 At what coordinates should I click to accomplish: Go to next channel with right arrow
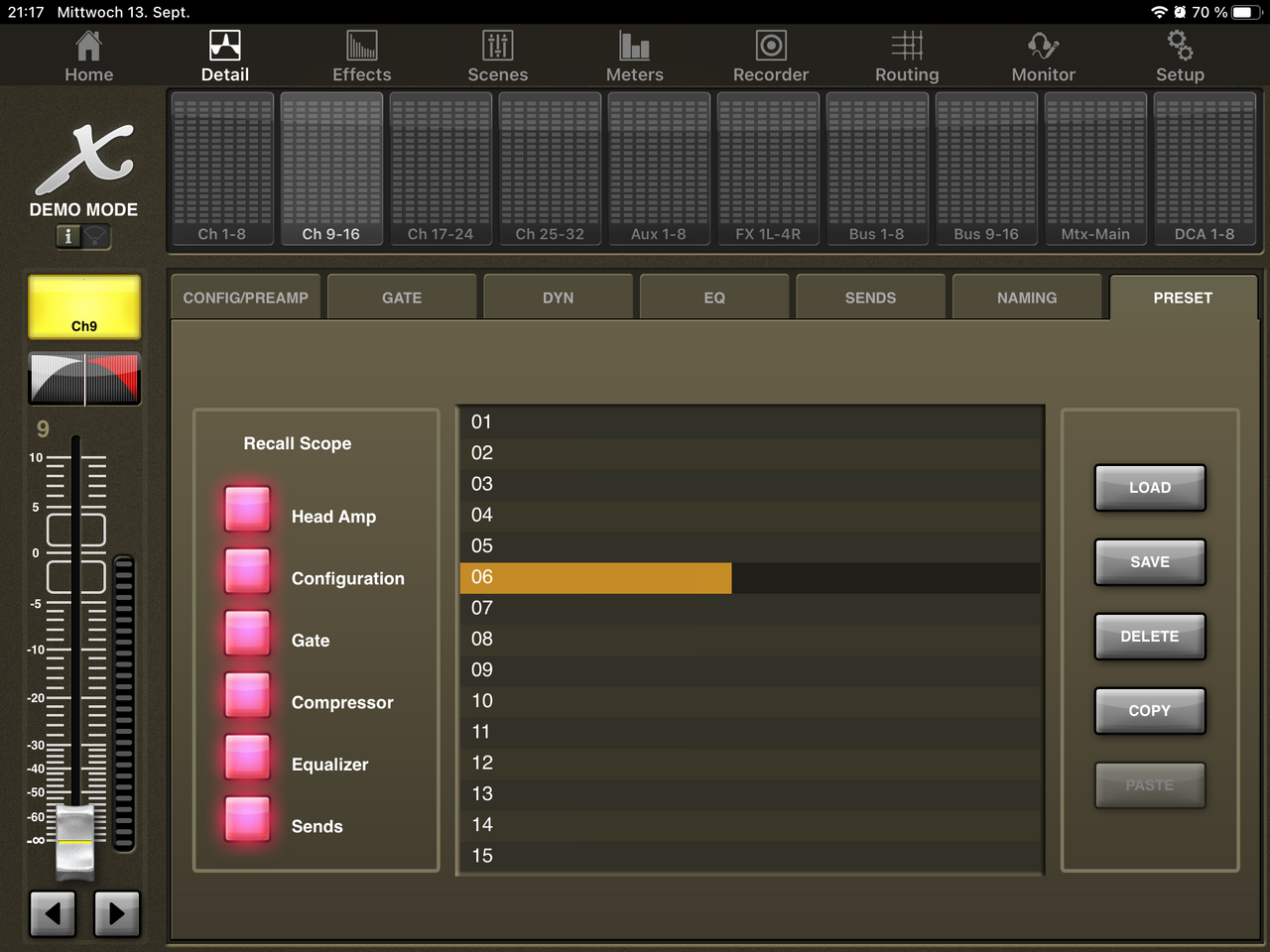click(117, 913)
